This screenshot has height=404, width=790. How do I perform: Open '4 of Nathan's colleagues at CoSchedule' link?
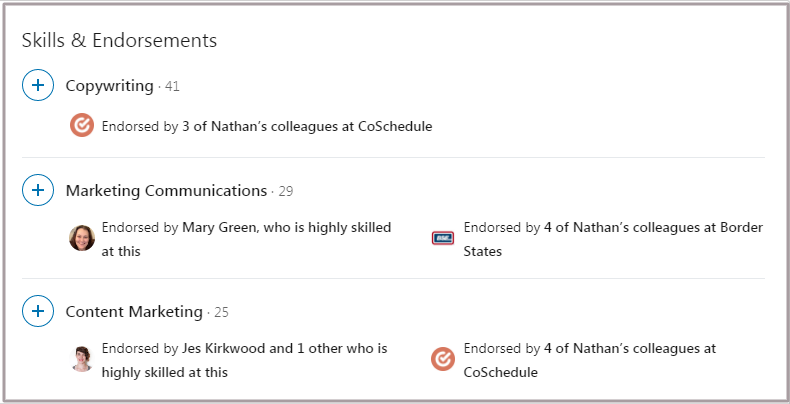pos(589,360)
